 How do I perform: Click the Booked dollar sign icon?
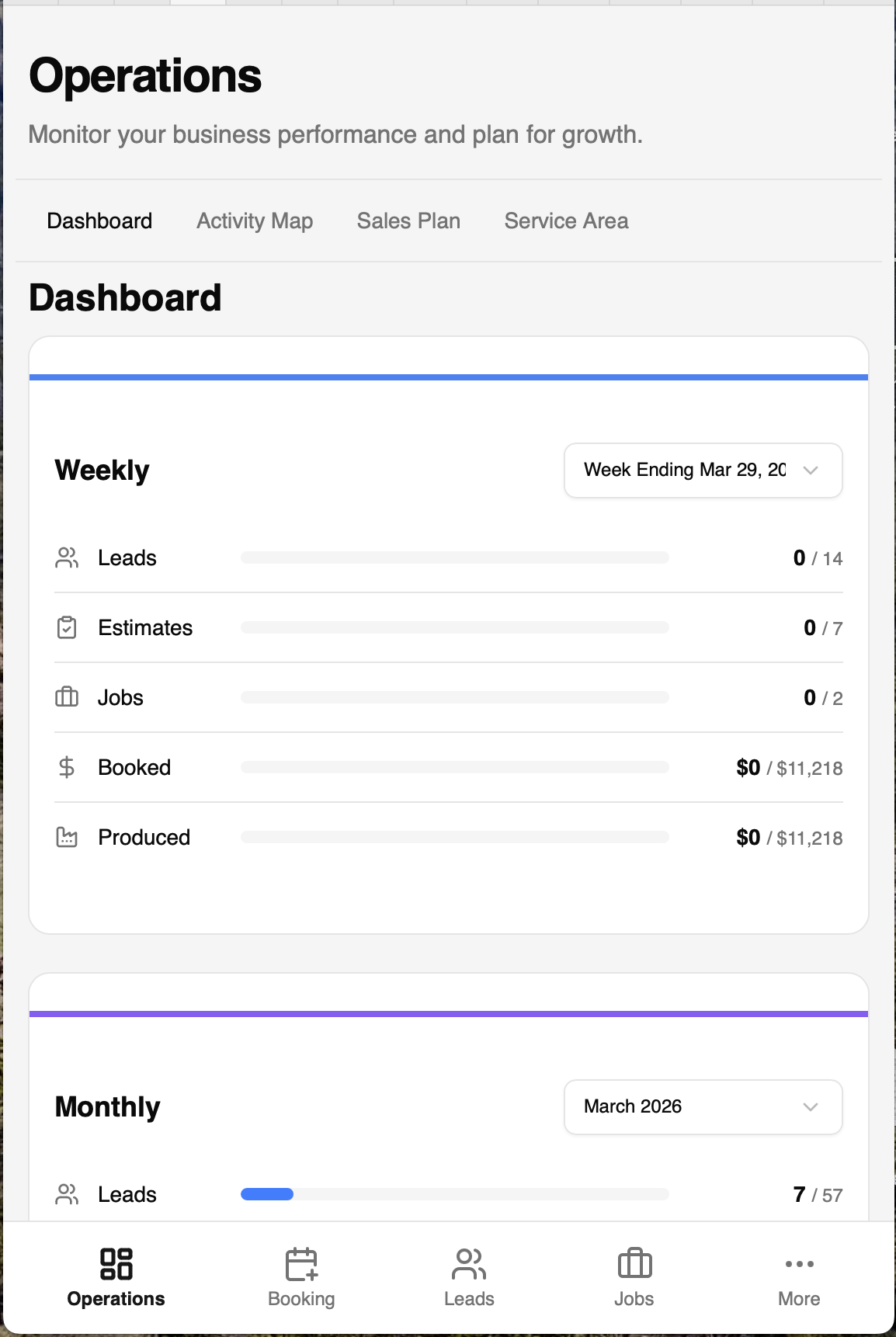[68, 767]
